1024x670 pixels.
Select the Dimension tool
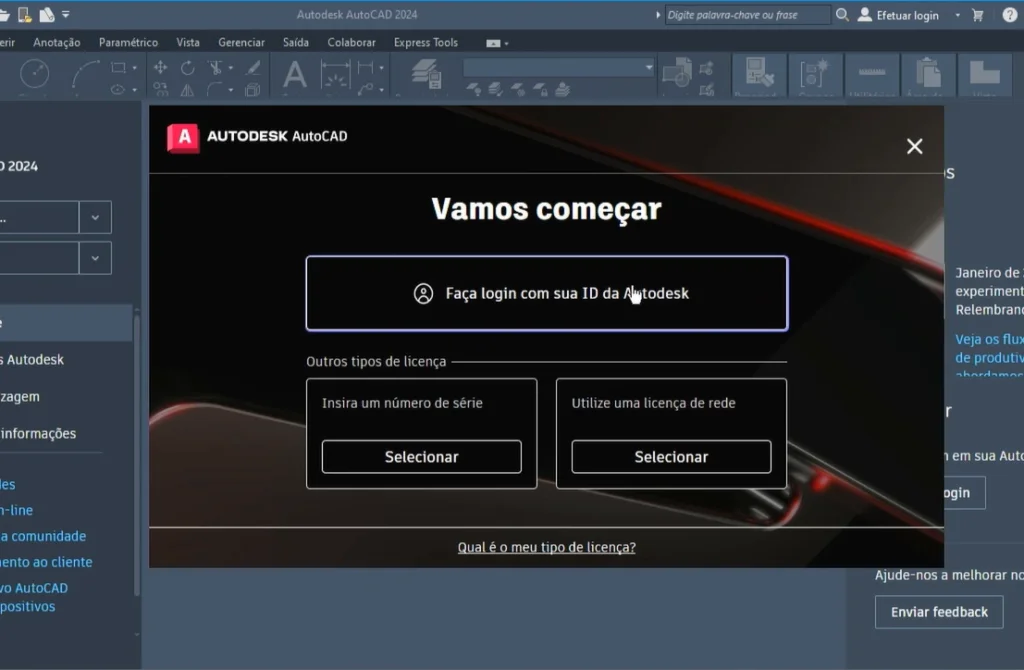336,74
